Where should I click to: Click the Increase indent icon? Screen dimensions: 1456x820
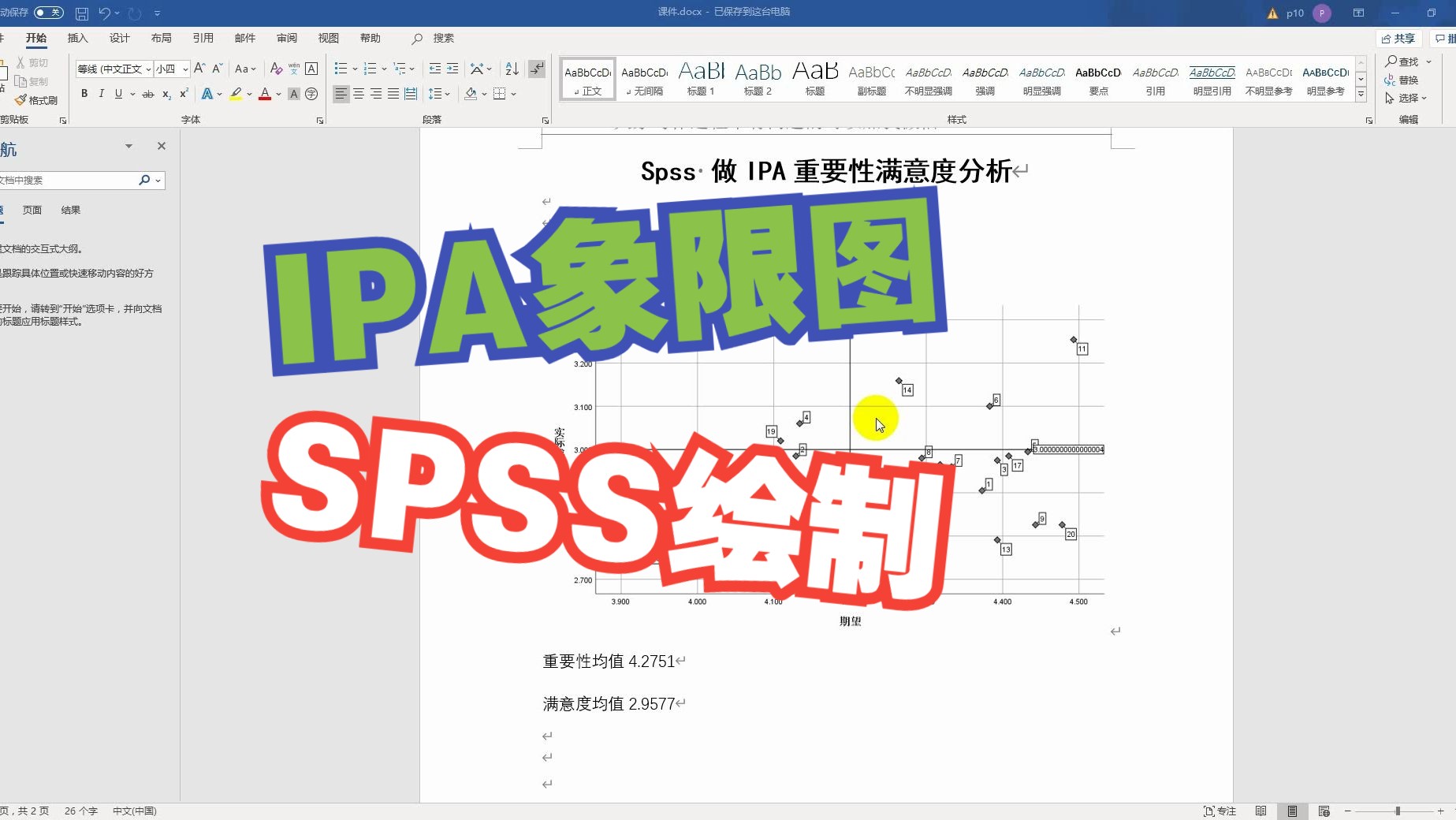click(x=452, y=69)
